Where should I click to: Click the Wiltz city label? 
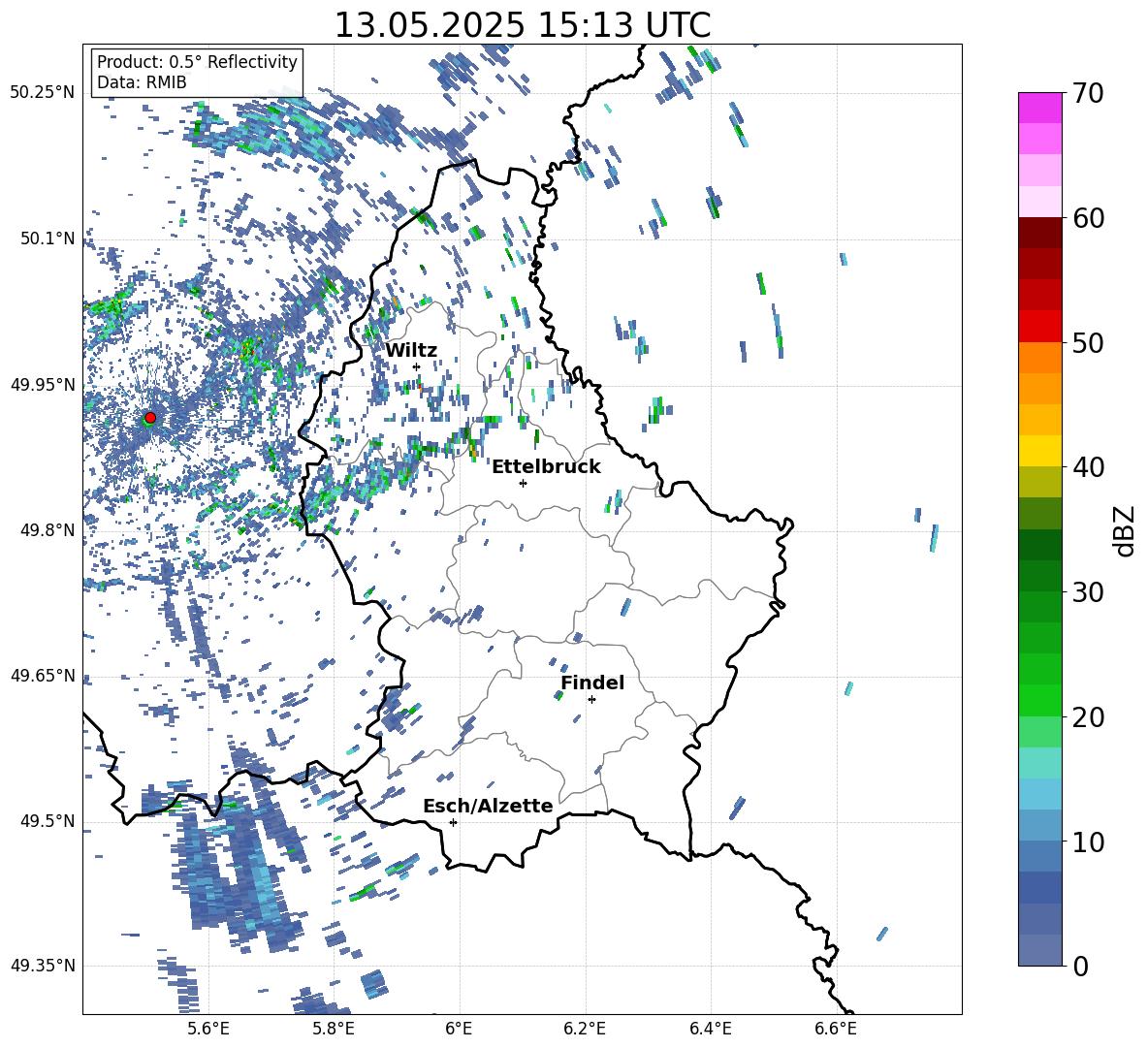coord(411,351)
